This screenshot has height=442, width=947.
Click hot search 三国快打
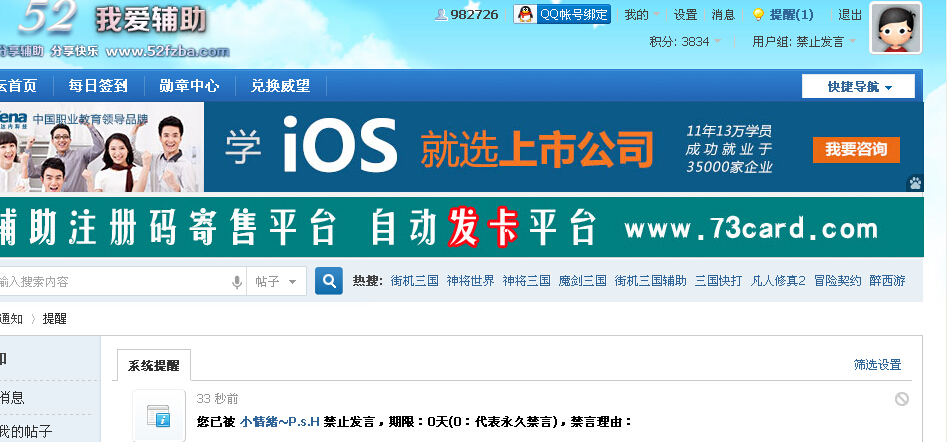719,281
